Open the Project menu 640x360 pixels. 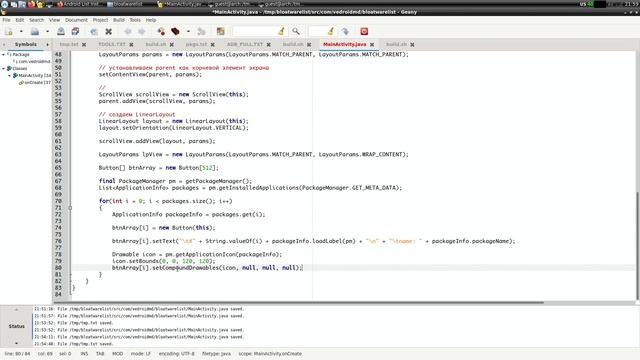(100, 20)
